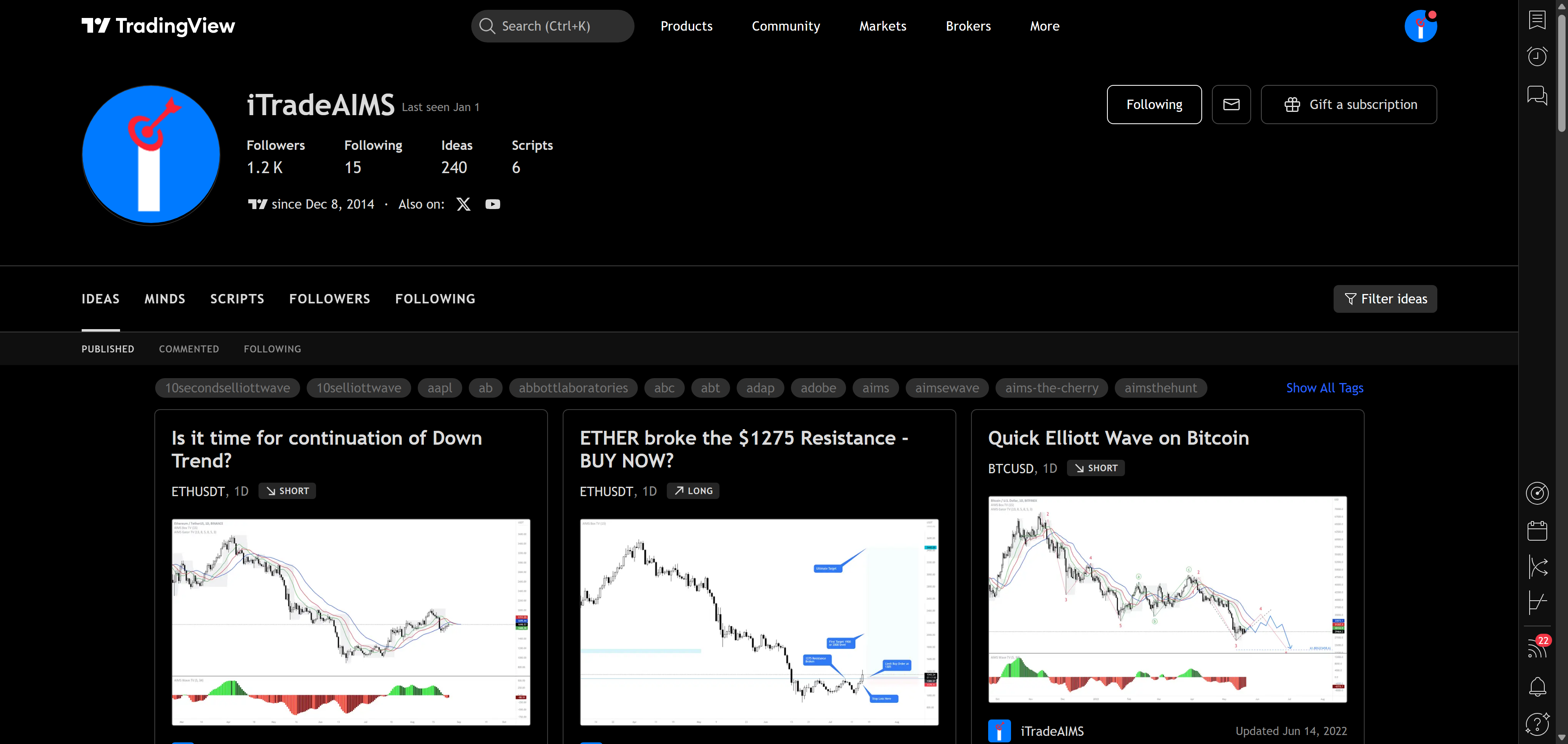Screen dimensions: 1568x744
Task: Filter by the abt tag
Action: 710,388
